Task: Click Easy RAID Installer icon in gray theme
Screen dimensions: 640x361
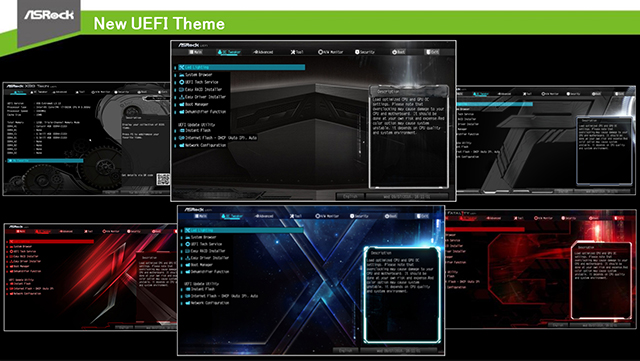Action: [x=182, y=89]
